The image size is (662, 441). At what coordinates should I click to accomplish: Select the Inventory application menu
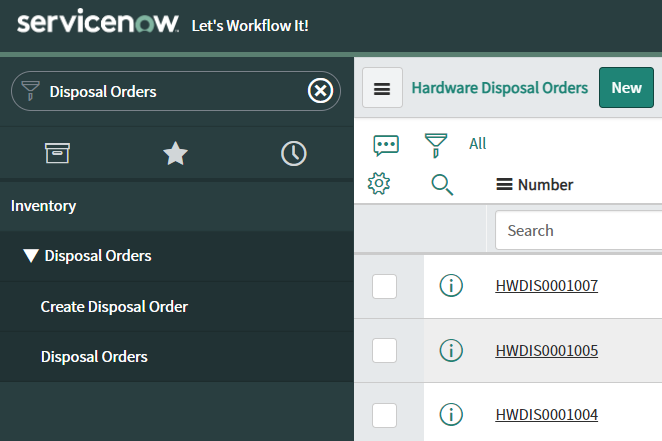click(x=43, y=206)
